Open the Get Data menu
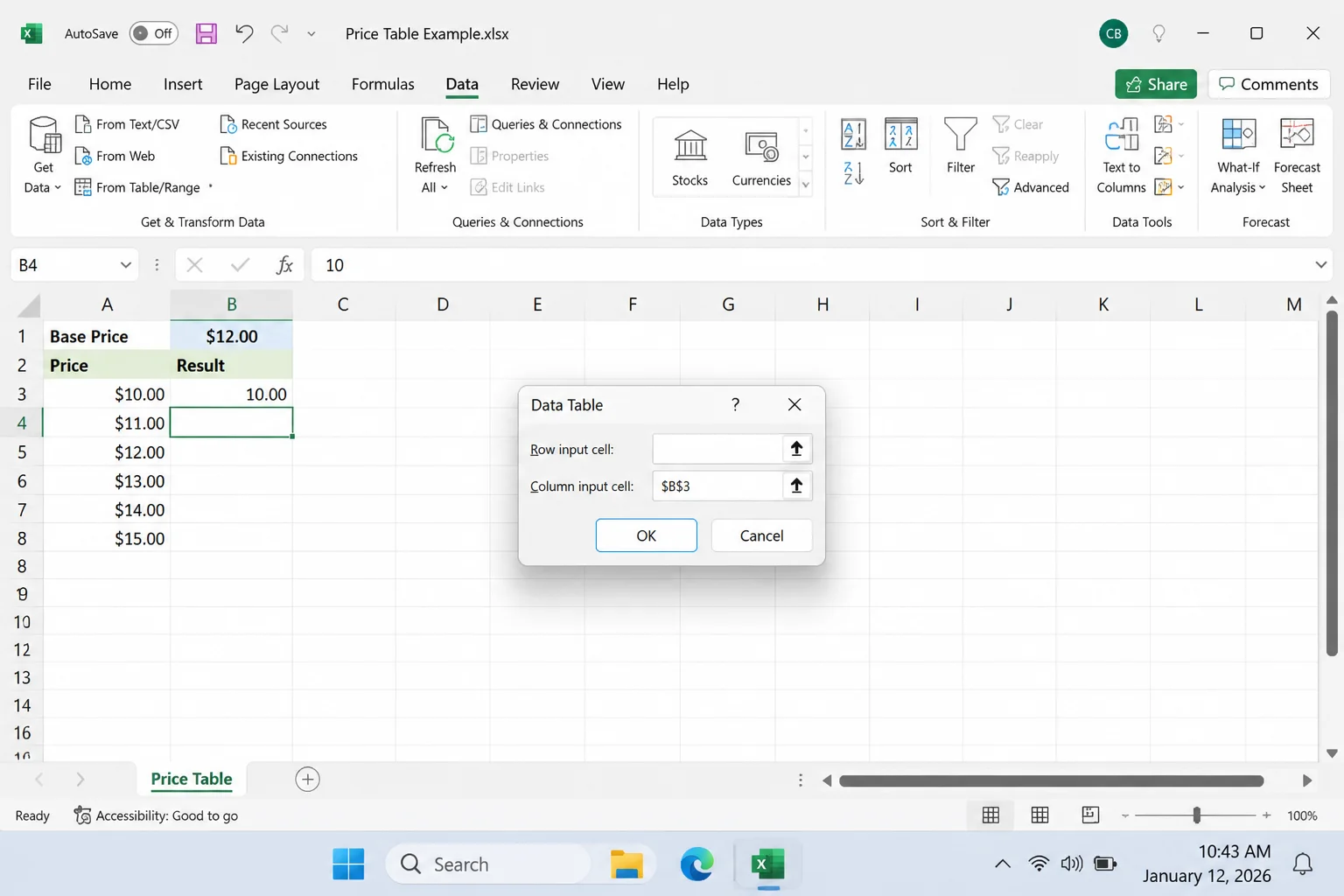 click(x=43, y=156)
